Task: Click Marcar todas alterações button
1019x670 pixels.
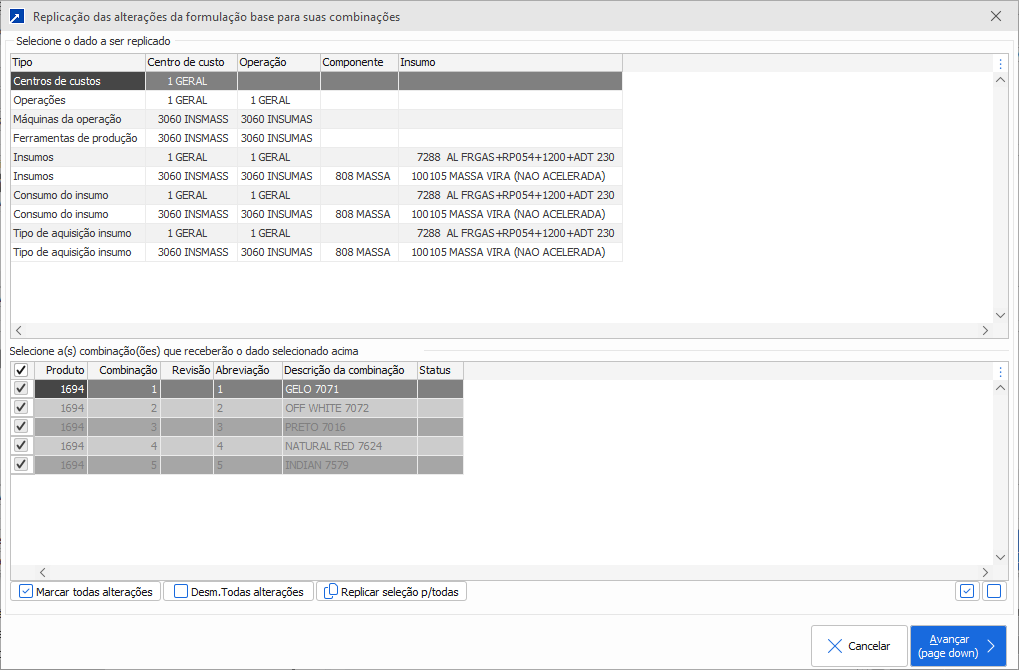Action: (x=85, y=592)
